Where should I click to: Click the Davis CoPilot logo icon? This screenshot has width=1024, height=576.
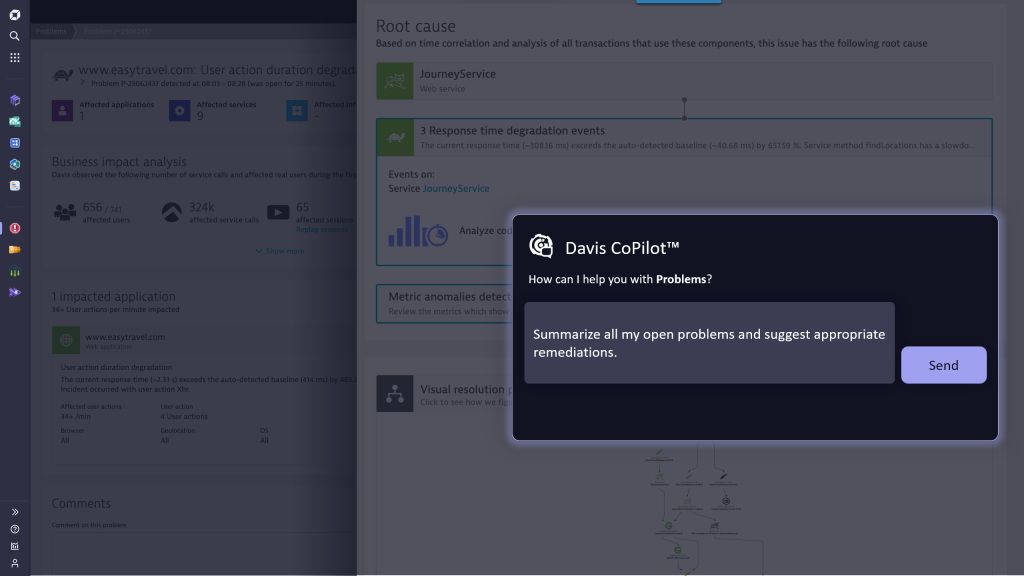click(x=541, y=246)
